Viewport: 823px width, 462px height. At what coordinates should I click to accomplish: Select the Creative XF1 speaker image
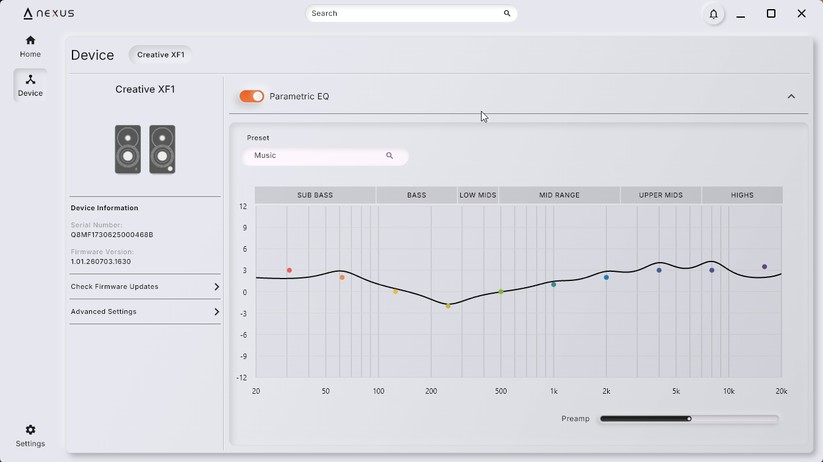(x=145, y=149)
